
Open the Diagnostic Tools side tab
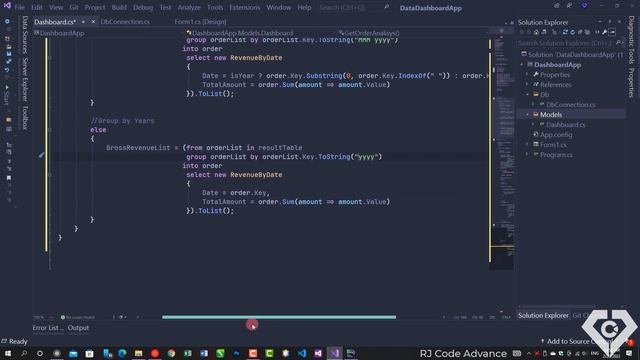click(x=631, y=40)
